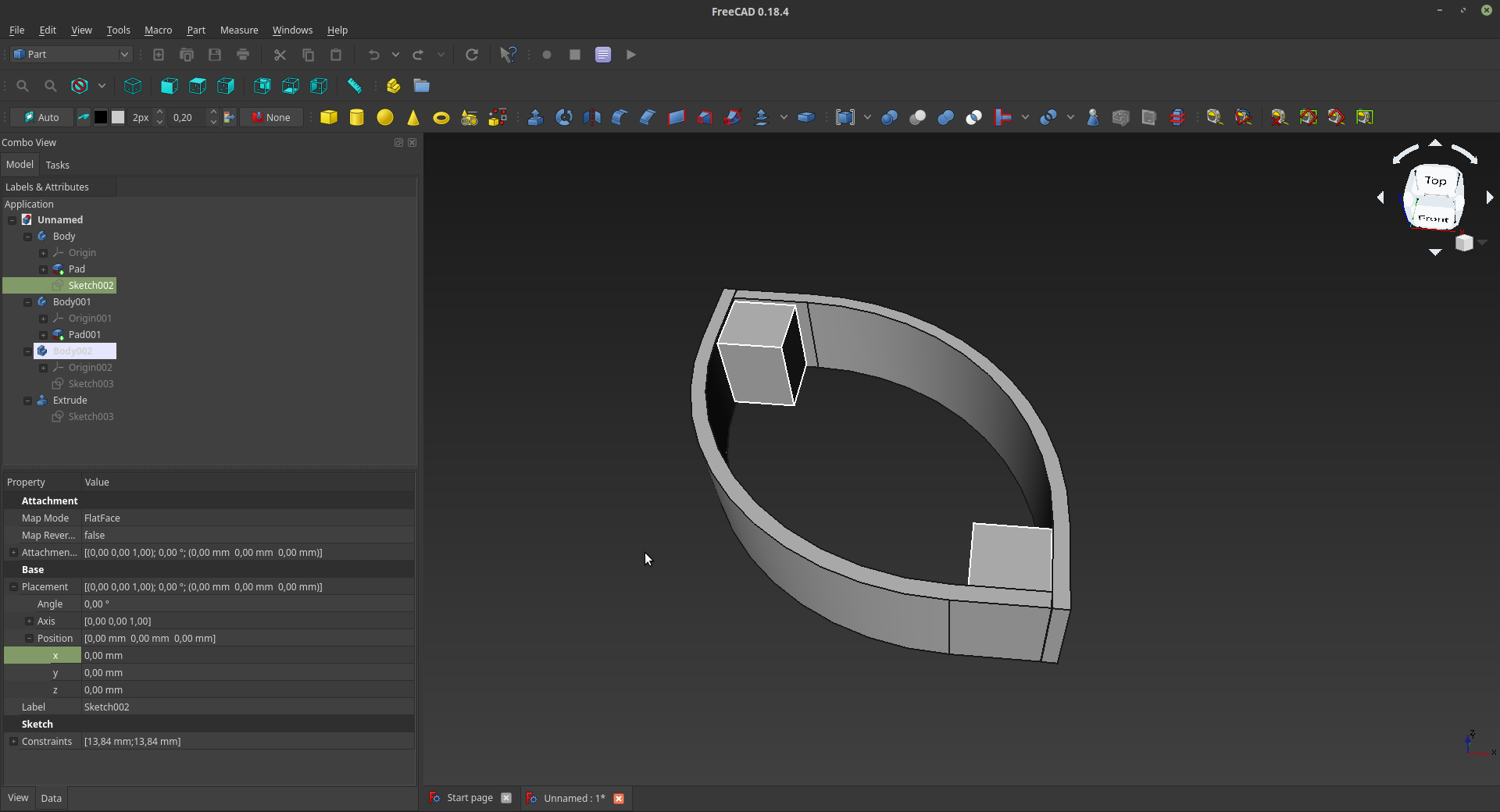Select the Revolve tool icon
Viewport: 1500px width, 812px height.
(563, 117)
